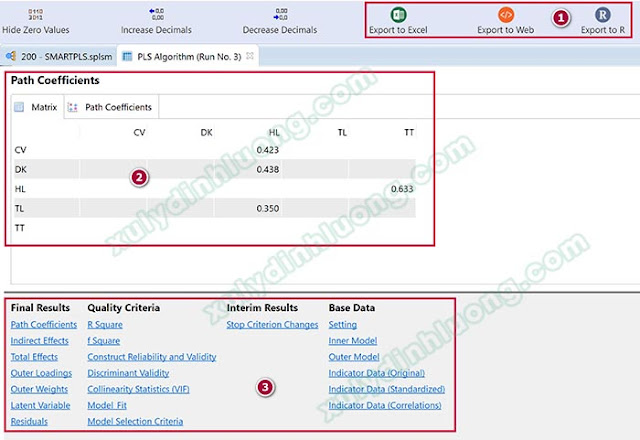Screen dimensions: 640x440
Task: Open the Discriminant Validity link
Action: 128,373
